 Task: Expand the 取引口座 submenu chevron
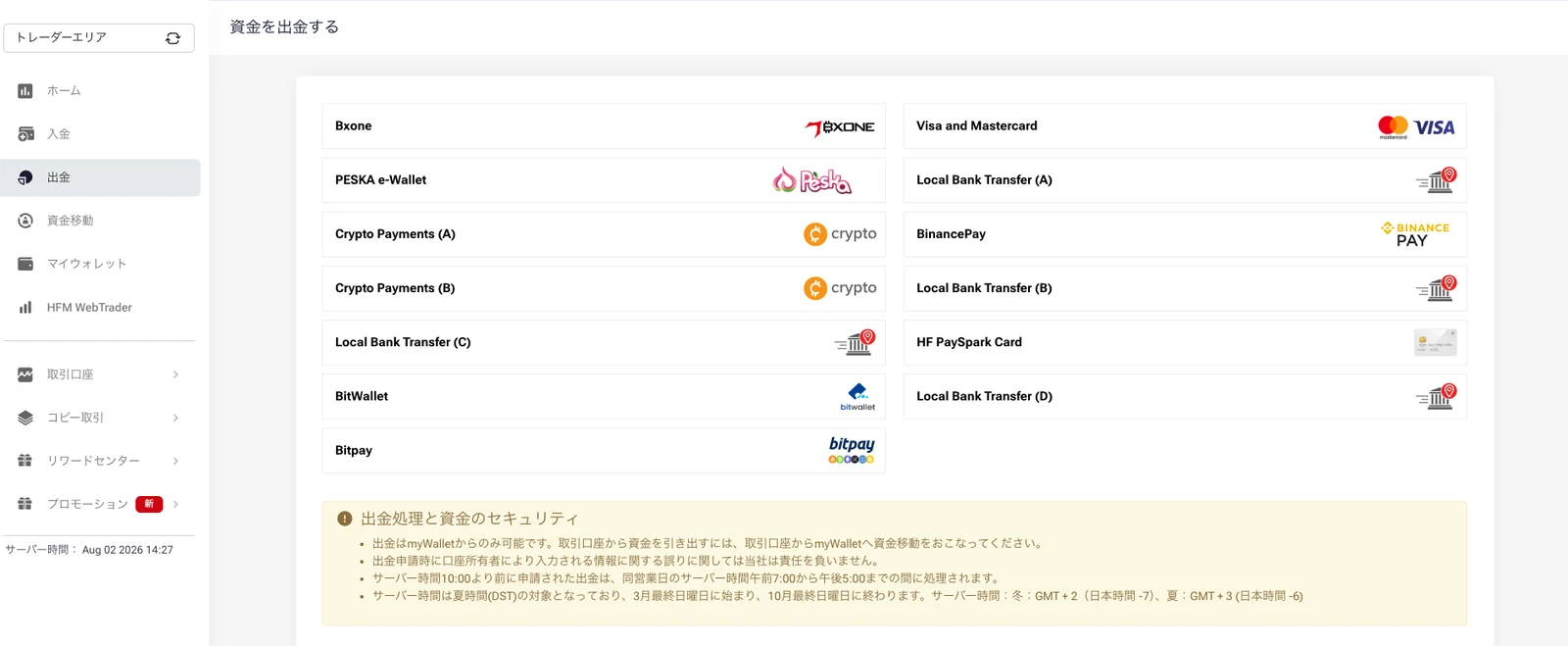tap(176, 374)
